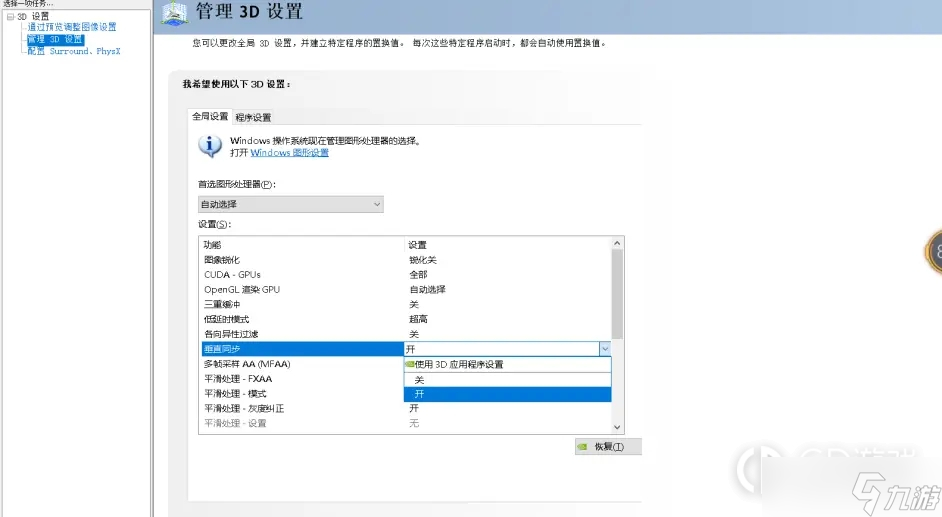Click the settings list scroll-up arrow
The width and height of the screenshot is (942, 517).
pos(617,243)
